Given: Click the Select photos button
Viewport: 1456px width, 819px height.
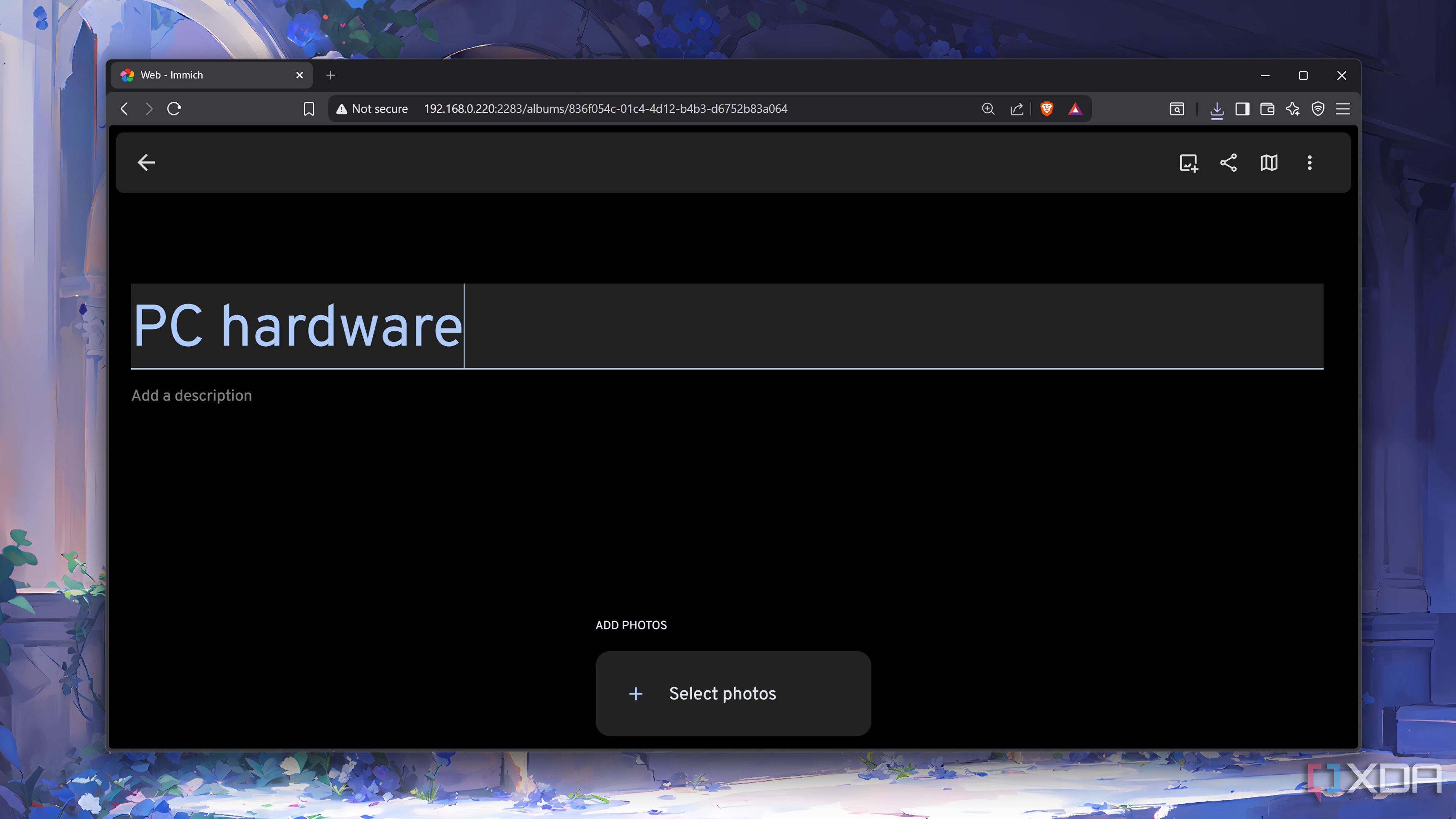Looking at the screenshot, I should click(733, 693).
